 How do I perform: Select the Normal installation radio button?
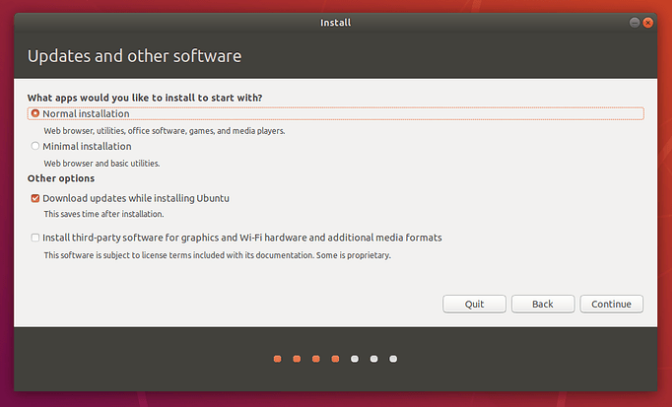point(35,114)
